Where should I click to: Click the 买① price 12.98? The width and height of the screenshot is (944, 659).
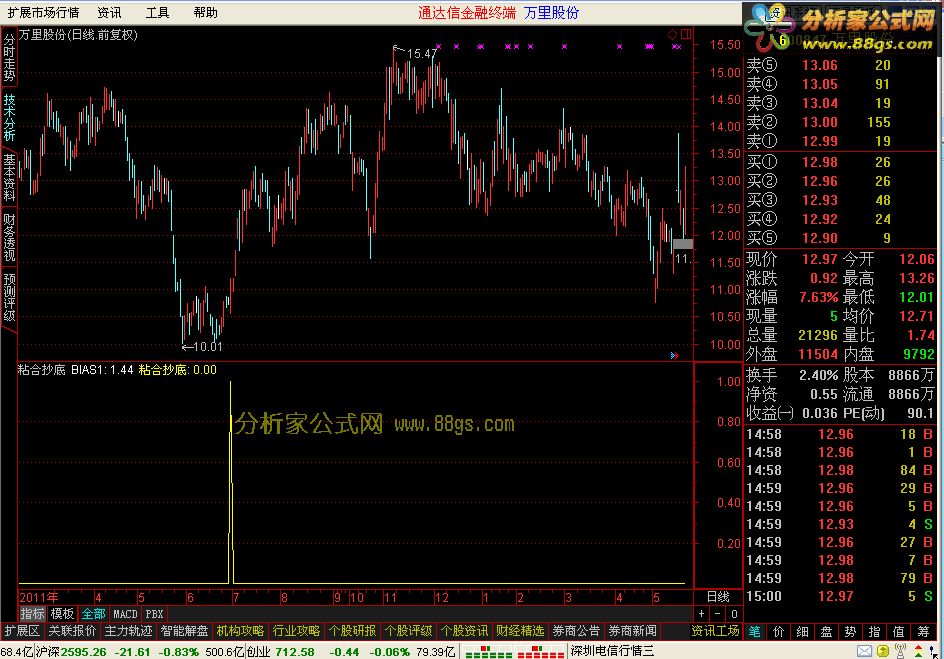pyautogui.click(x=819, y=162)
